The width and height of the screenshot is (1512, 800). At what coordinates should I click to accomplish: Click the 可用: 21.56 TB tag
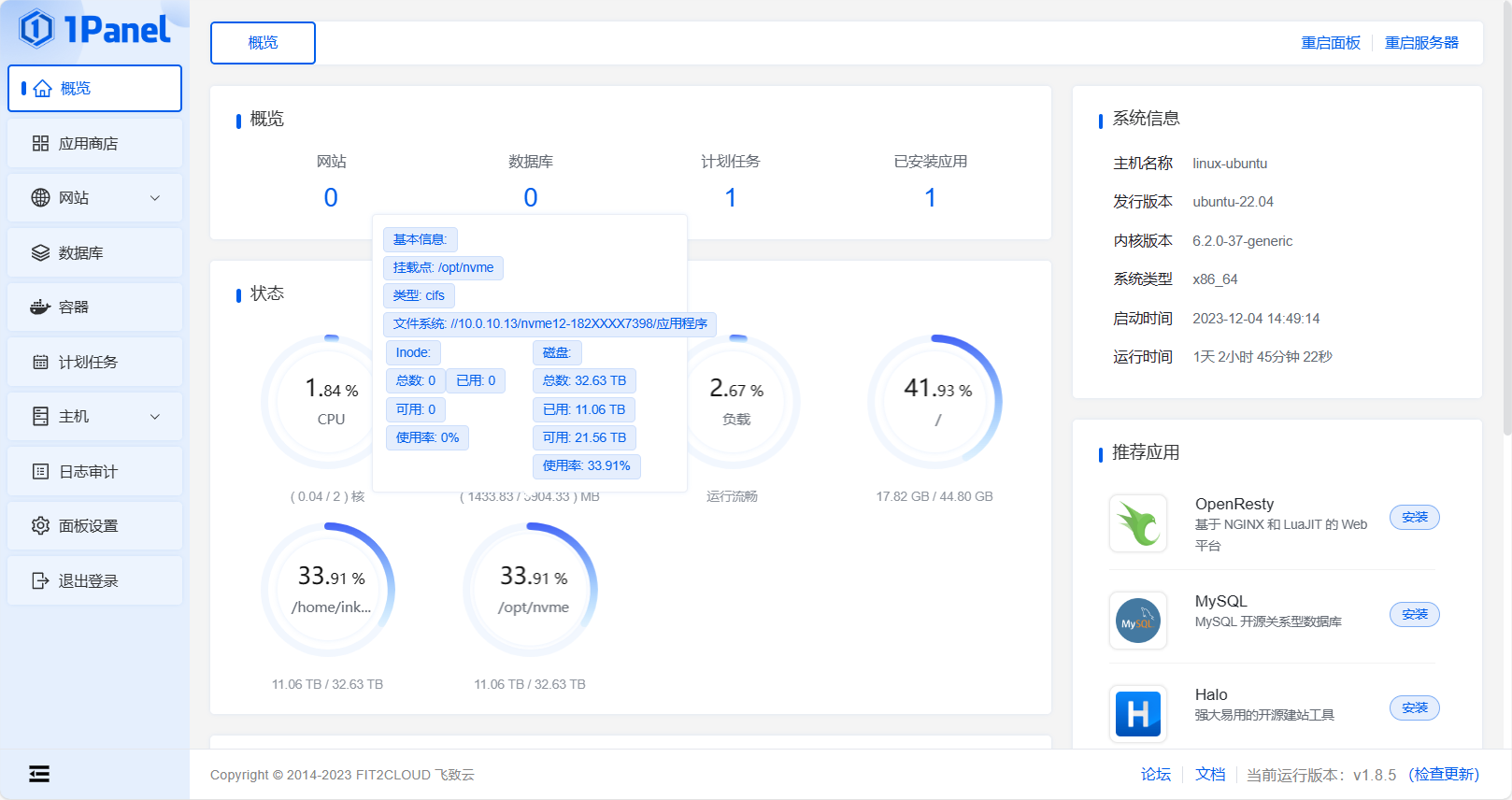click(x=585, y=437)
